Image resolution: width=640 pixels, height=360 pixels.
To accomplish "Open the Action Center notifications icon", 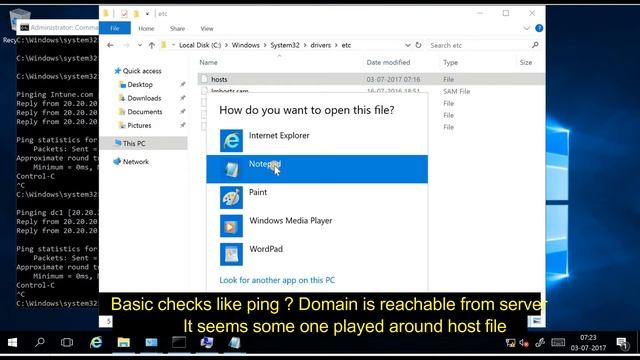I will tap(622, 343).
